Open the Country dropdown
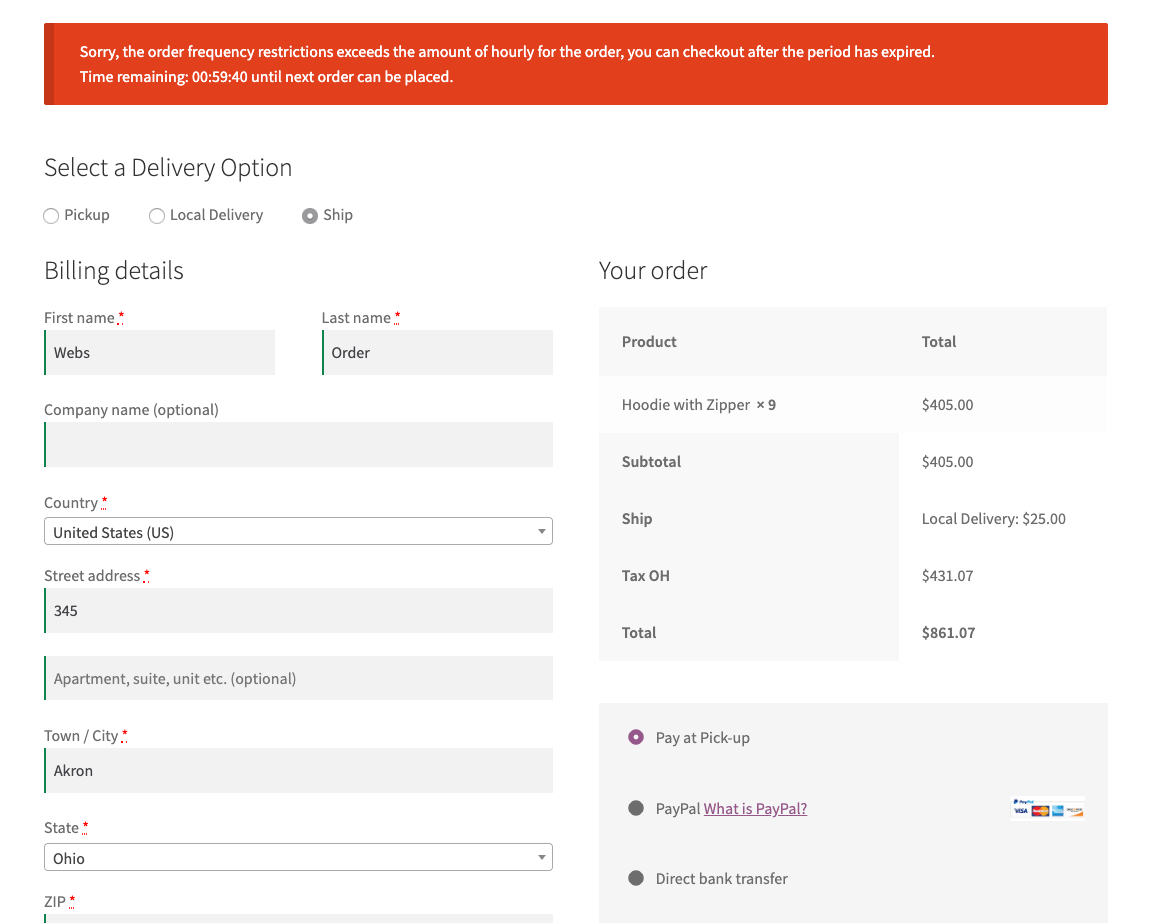Image resolution: width=1163 pixels, height=923 pixels. [298, 531]
